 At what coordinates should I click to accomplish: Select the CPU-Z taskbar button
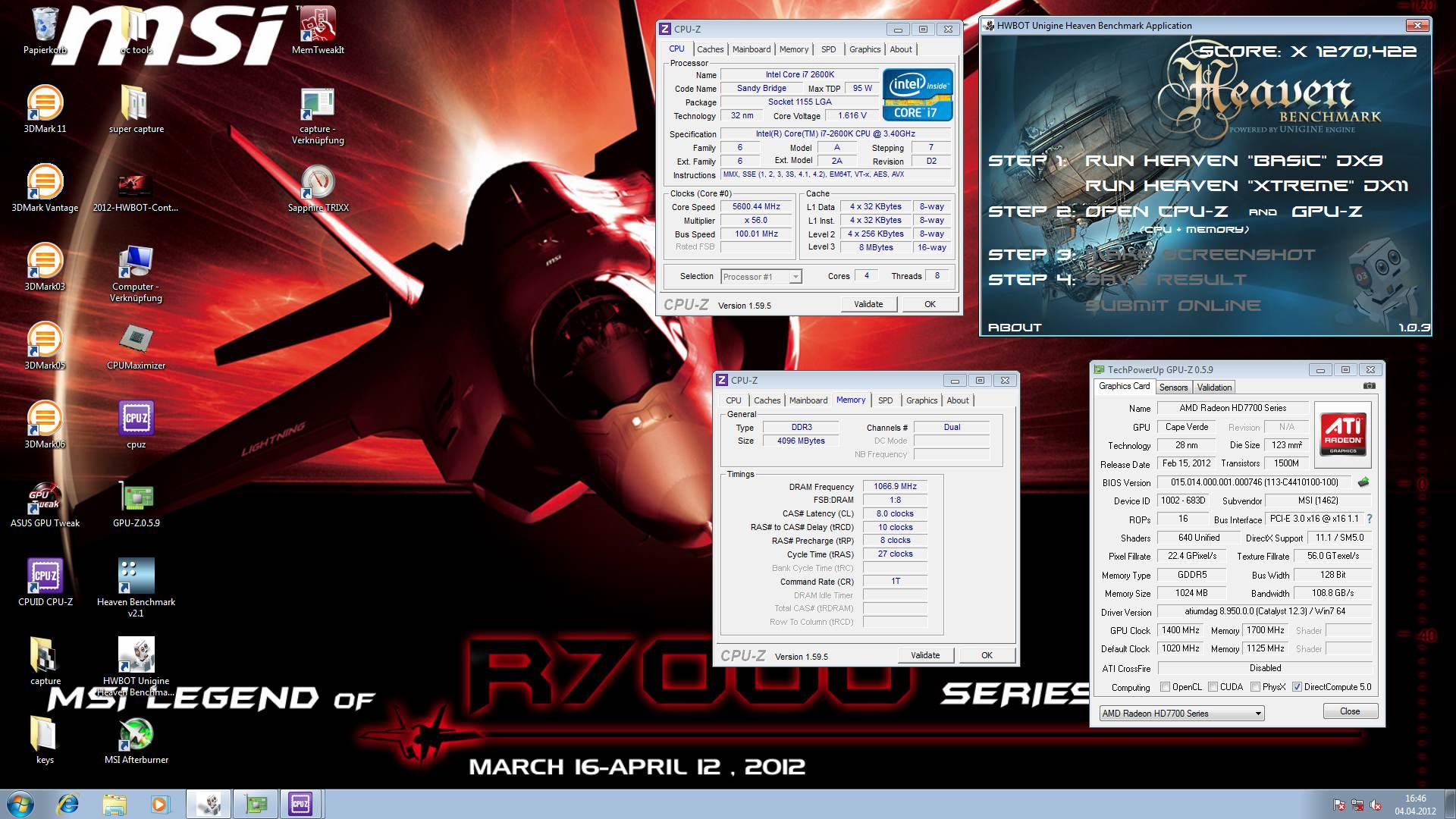click(300, 804)
